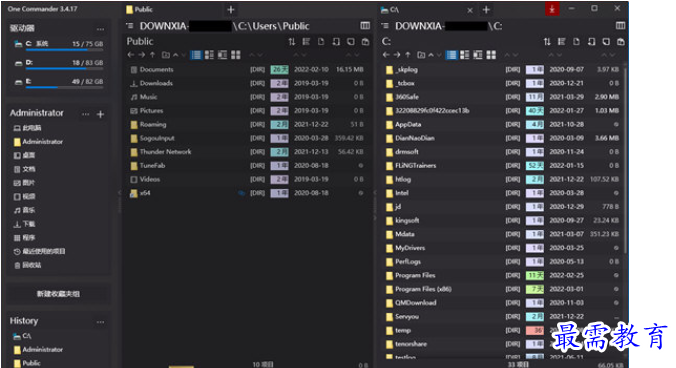
Task: Go back in the C: pane
Action: (x=386, y=55)
